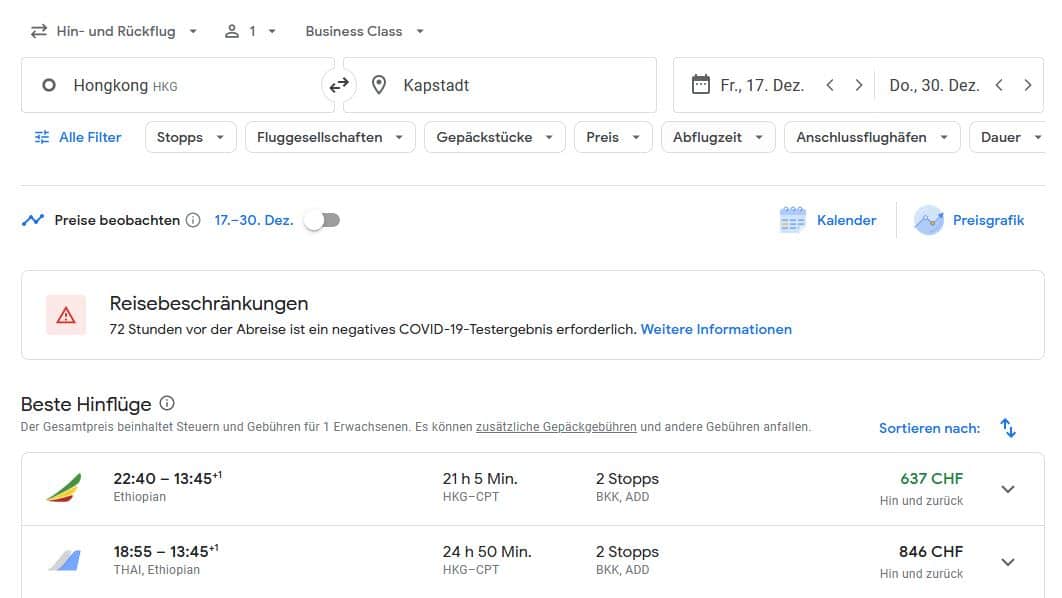This screenshot has width=1062, height=598.
Task: Click the zusätzliche Gepäckgebühren link
Action: (x=556, y=427)
